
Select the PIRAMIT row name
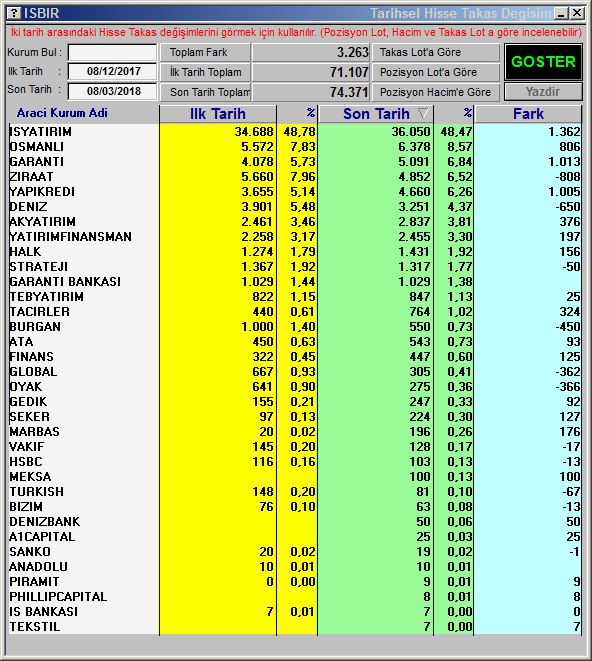[34, 582]
